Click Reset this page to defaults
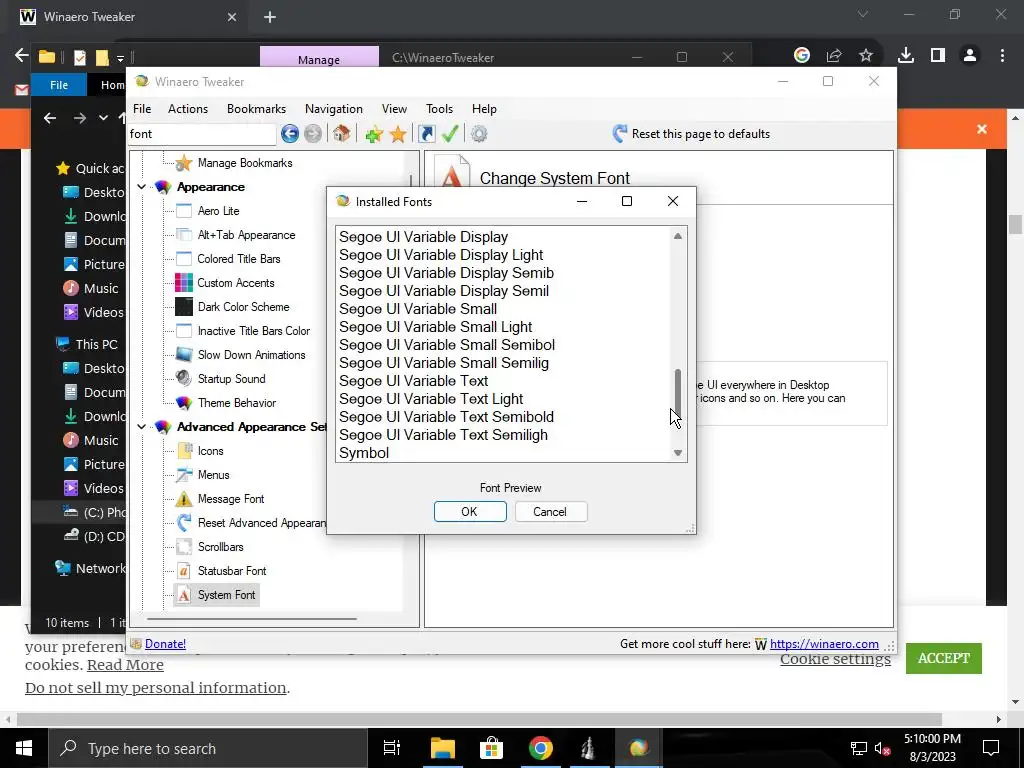Viewport: 1024px width, 768px height. click(x=691, y=134)
